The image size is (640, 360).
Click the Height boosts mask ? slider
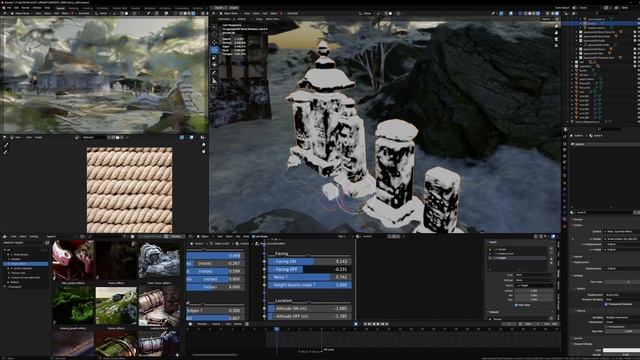pos(310,285)
